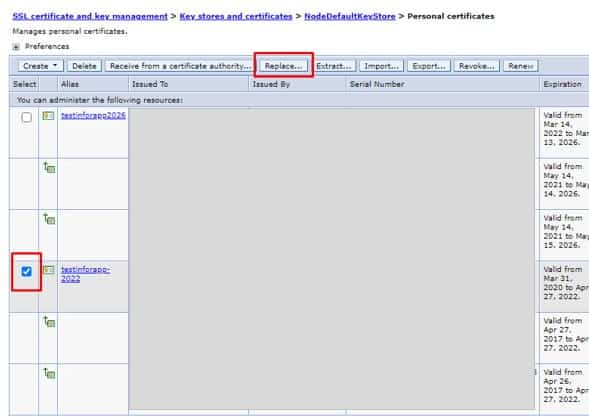
Task: Open the NodeDefaultKeyStore breadcrumb link
Action: point(350,16)
